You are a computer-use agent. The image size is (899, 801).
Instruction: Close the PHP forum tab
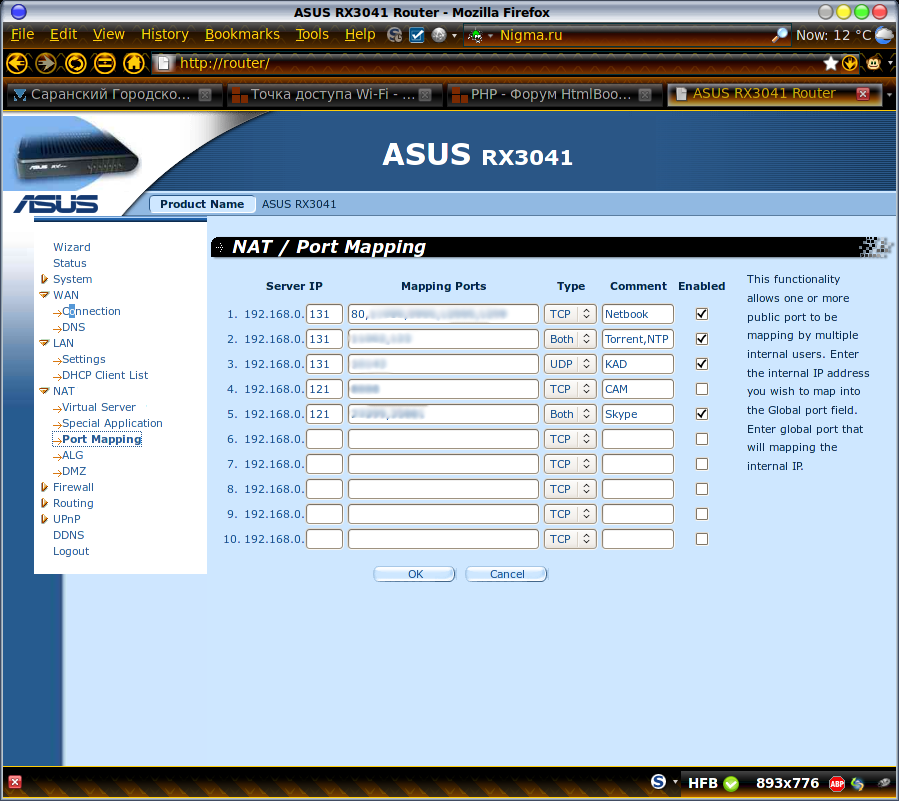click(x=645, y=95)
